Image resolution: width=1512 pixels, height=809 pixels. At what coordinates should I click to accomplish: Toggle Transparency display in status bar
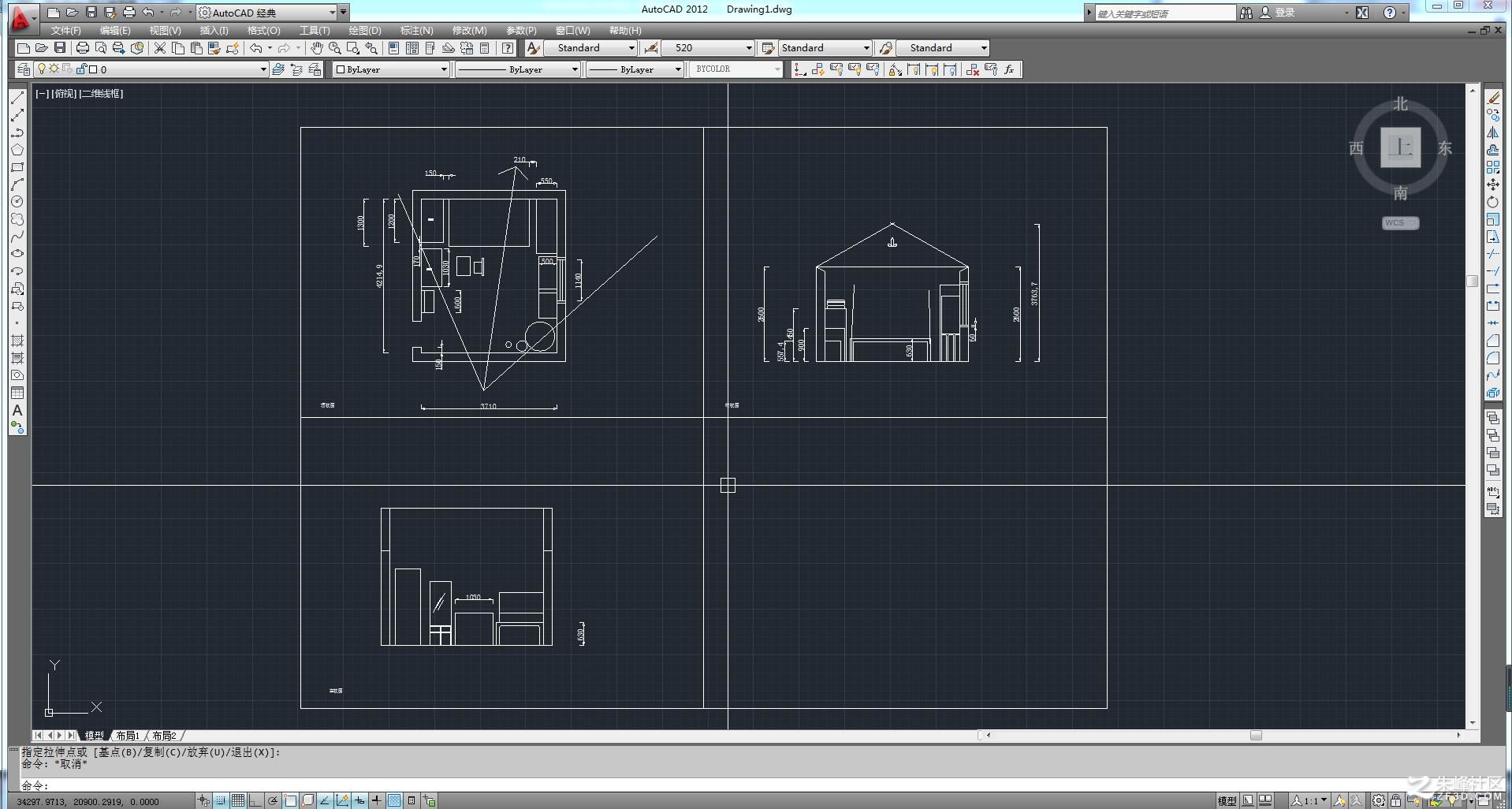point(394,800)
